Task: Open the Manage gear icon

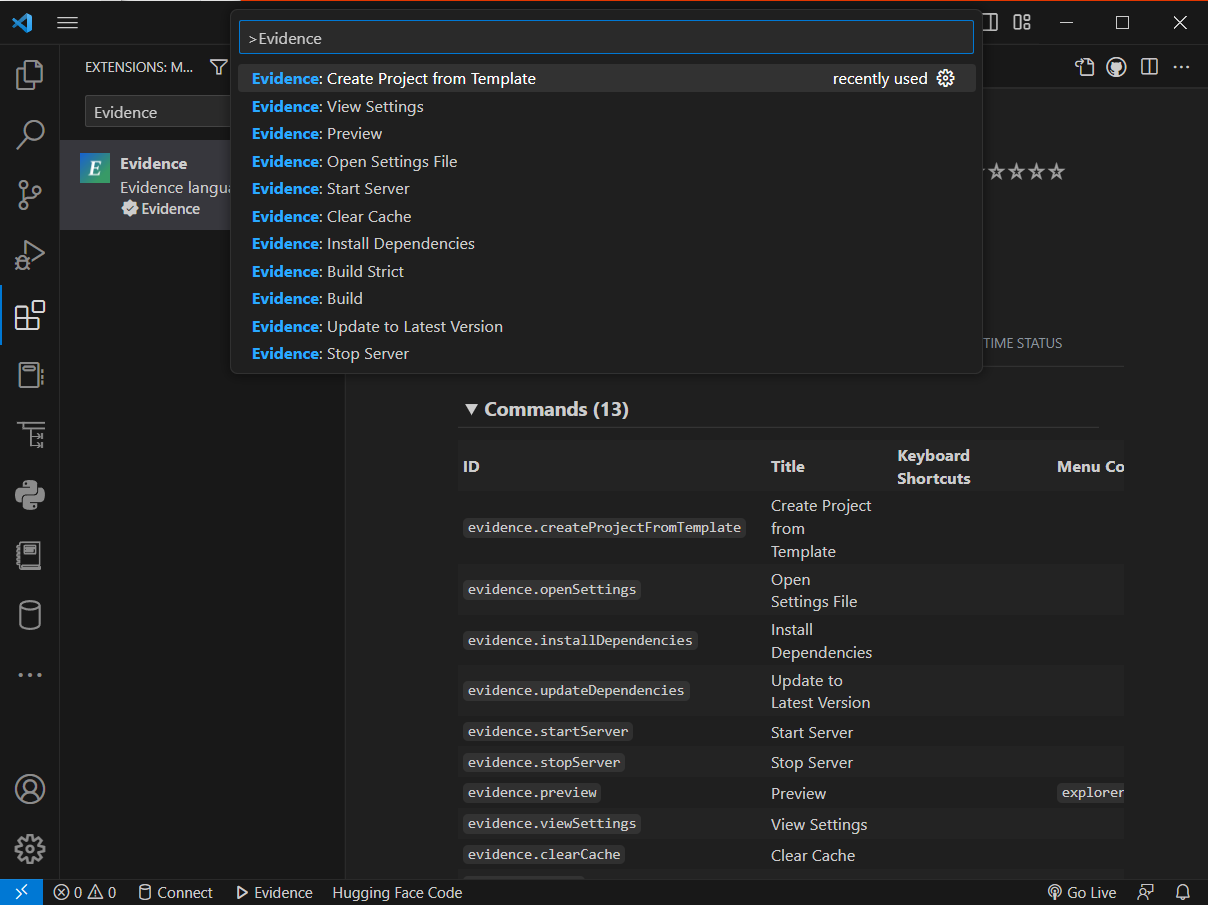Action: tap(30, 849)
